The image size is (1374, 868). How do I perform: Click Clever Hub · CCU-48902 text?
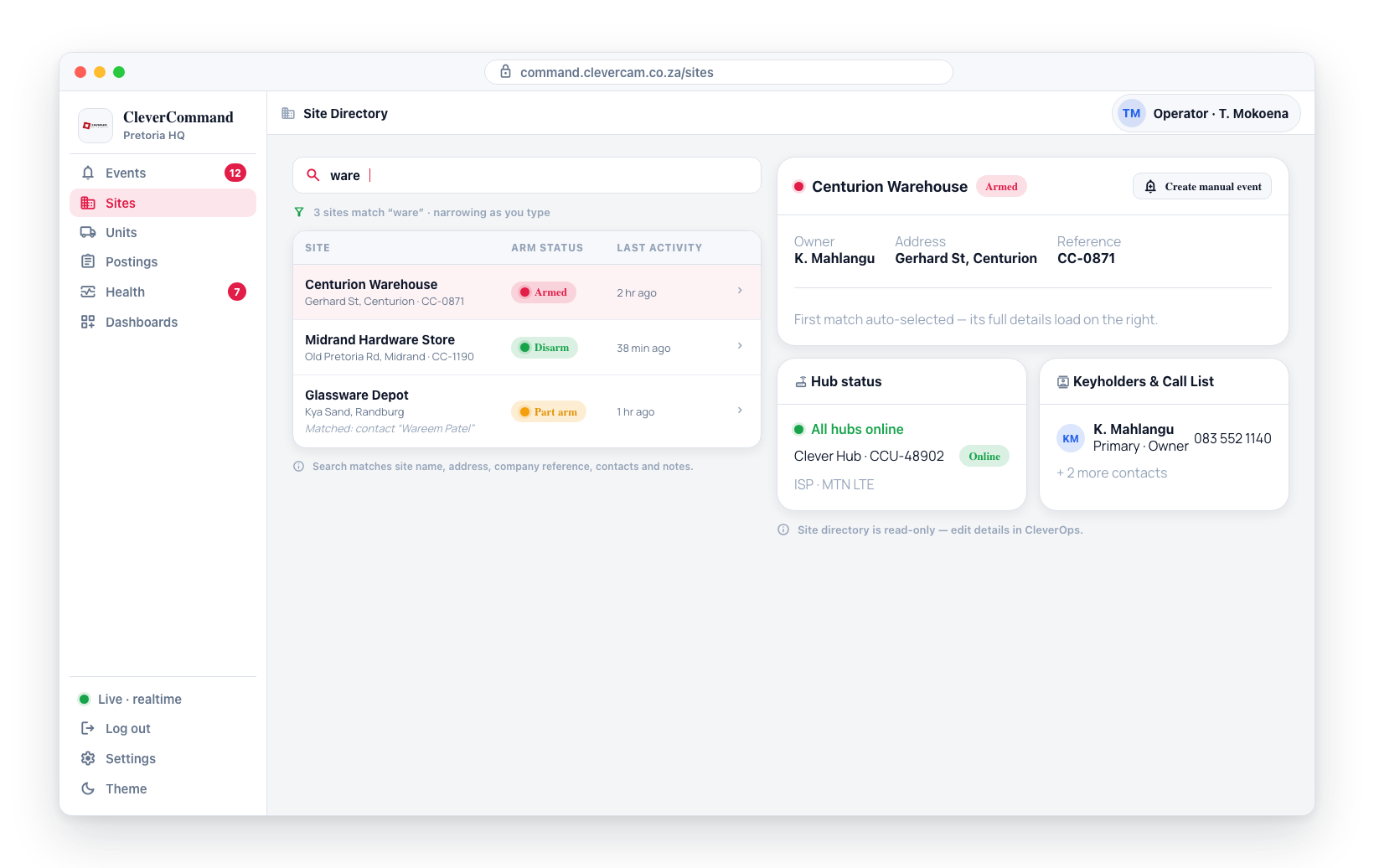click(869, 456)
